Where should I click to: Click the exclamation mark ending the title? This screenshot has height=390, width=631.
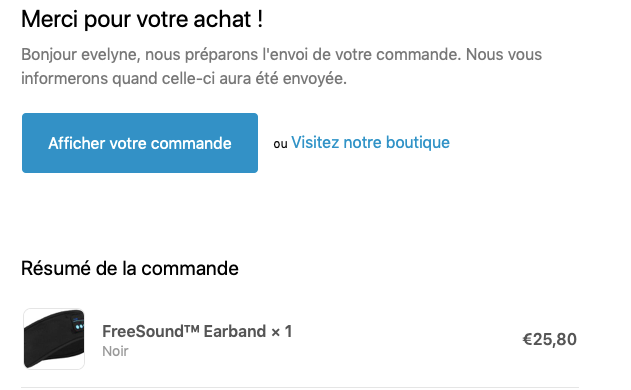point(260,19)
